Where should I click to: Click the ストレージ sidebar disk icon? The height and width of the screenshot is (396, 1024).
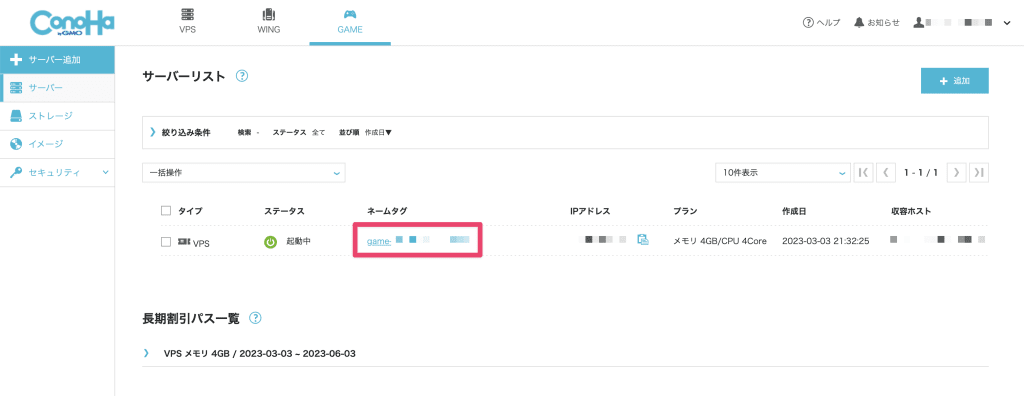pyautogui.click(x=17, y=116)
